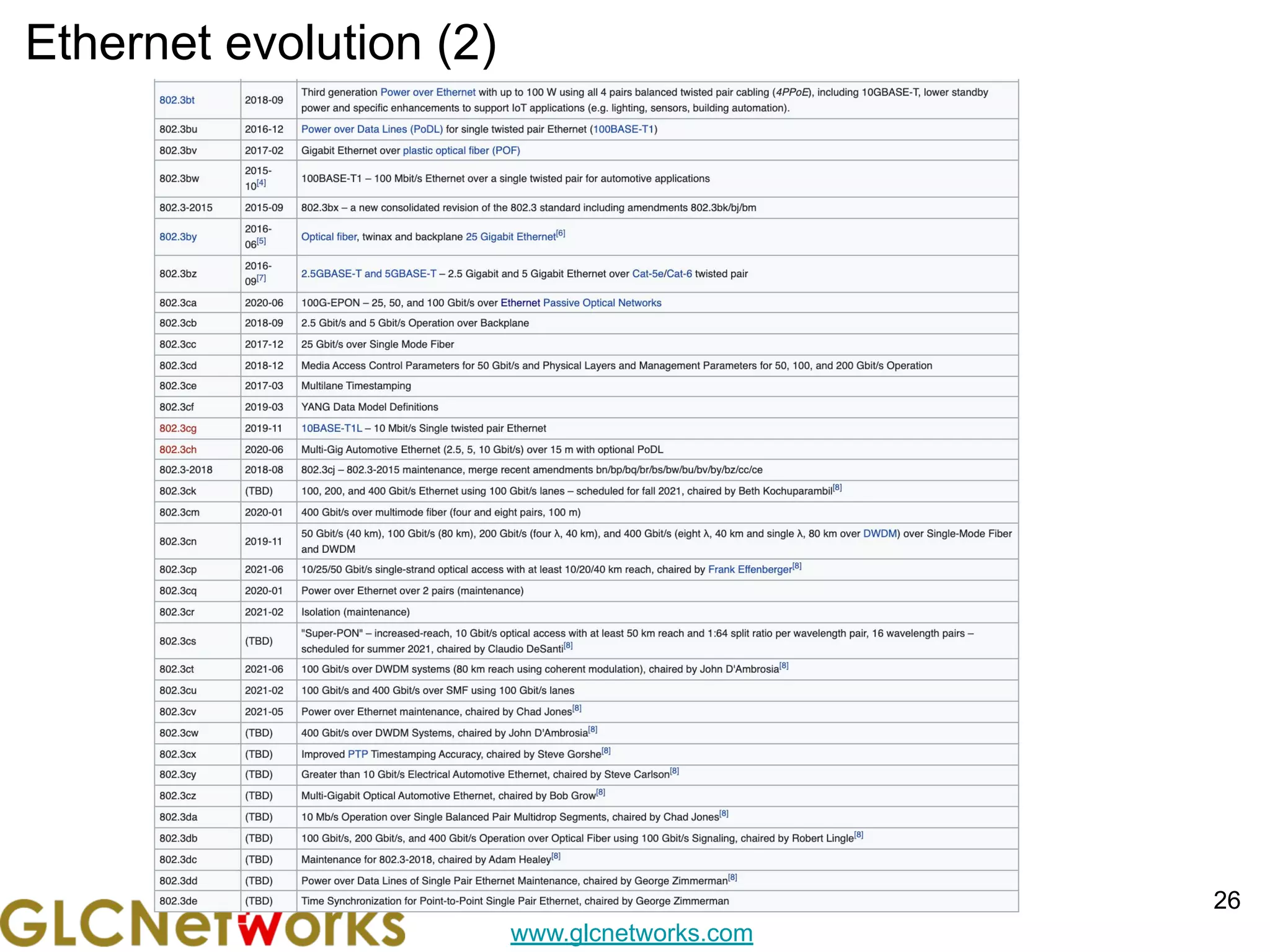1270x952 pixels.
Task: Select the 802.3cb cell
Action: coord(197,323)
